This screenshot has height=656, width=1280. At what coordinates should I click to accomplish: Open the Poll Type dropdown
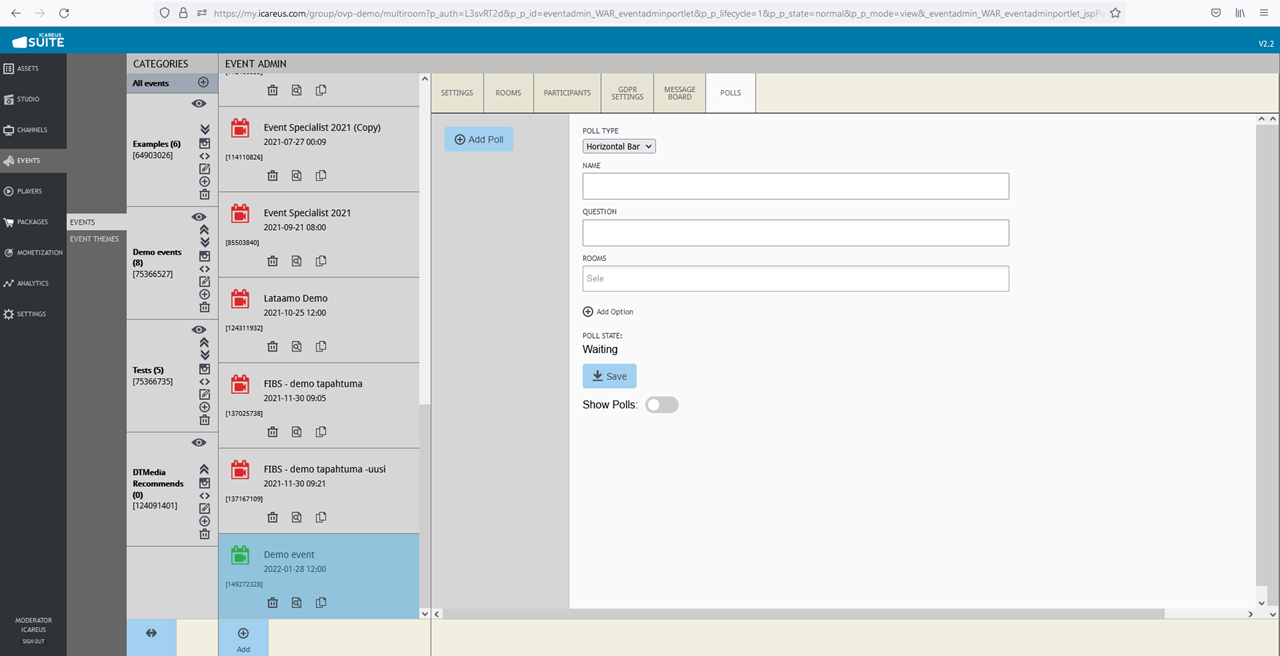[x=619, y=146]
